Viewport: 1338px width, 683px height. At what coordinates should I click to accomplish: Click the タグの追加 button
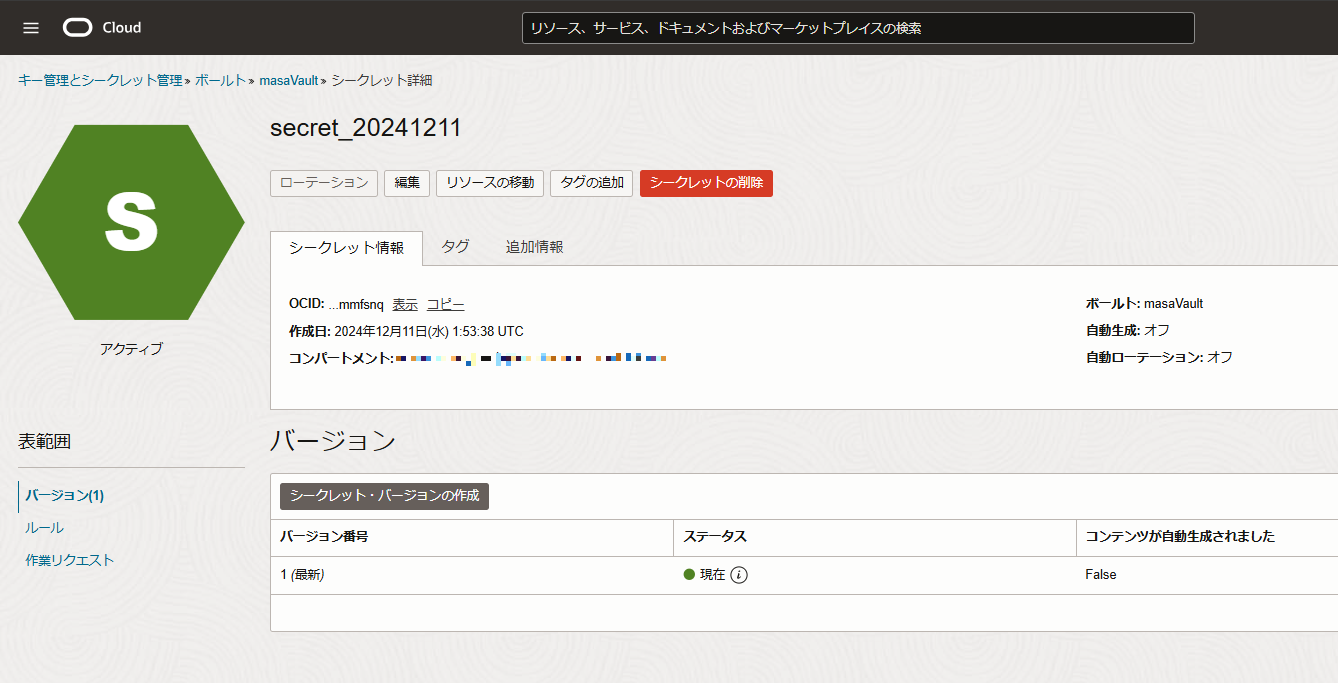pyautogui.click(x=591, y=183)
